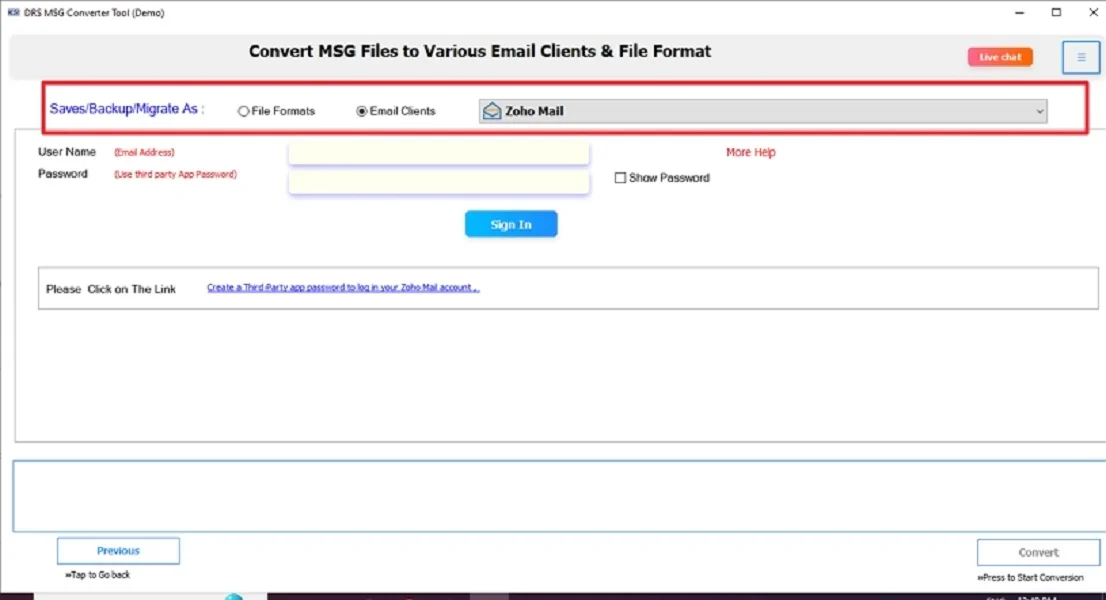The width and height of the screenshot is (1106, 600).
Task: Close the MSG Converter window
Action: tap(1090, 13)
